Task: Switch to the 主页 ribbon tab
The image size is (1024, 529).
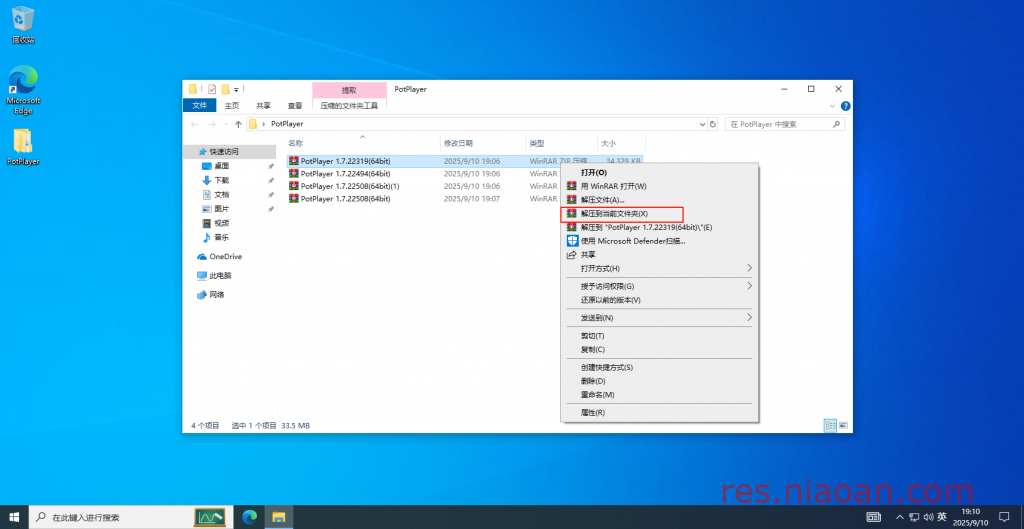Action: pyautogui.click(x=232, y=105)
